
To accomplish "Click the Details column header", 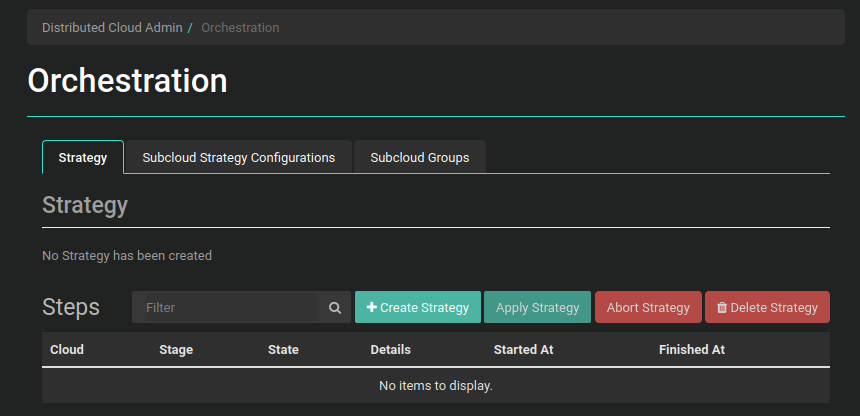I will (x=390, y=350).
